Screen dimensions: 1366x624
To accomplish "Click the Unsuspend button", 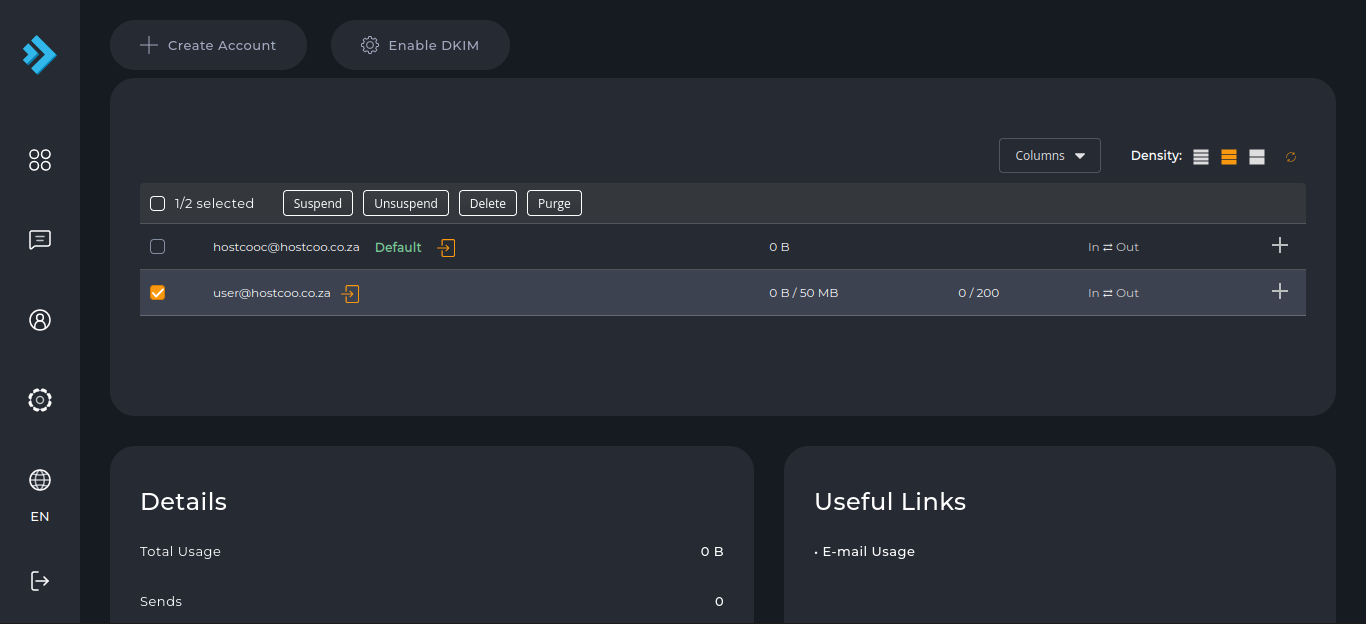I will [x=406, y=203].
